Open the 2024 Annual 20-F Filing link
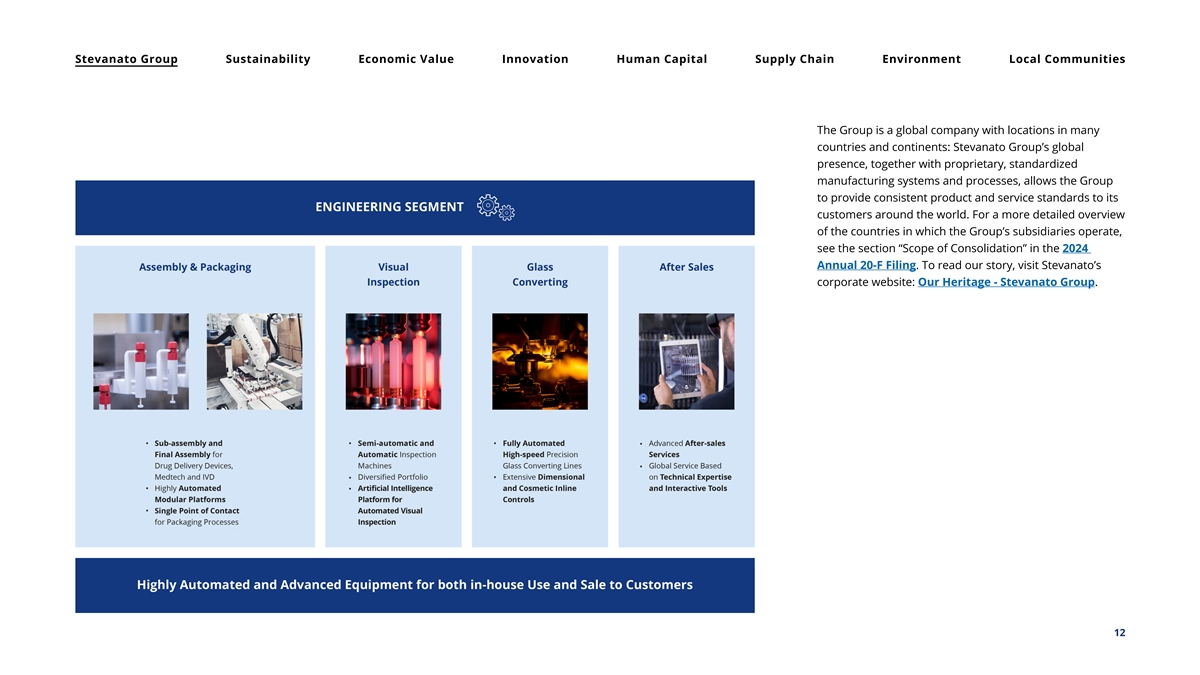 pyautogui.click(x=866, y=265)
